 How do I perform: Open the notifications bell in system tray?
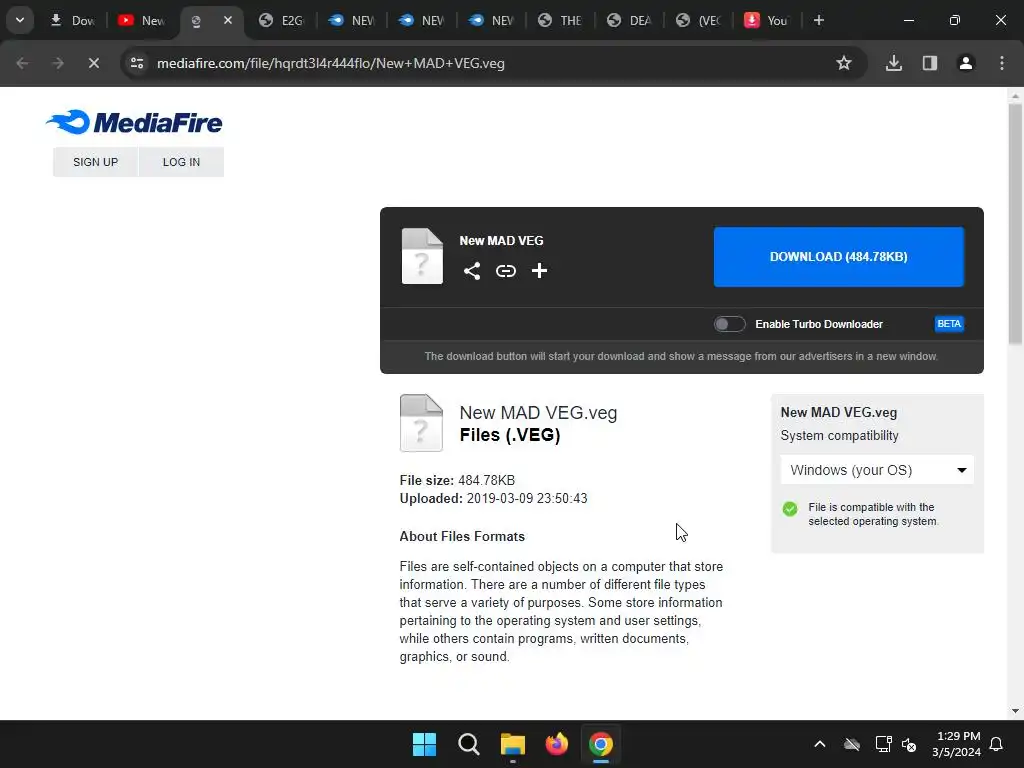tap(997, 744)
